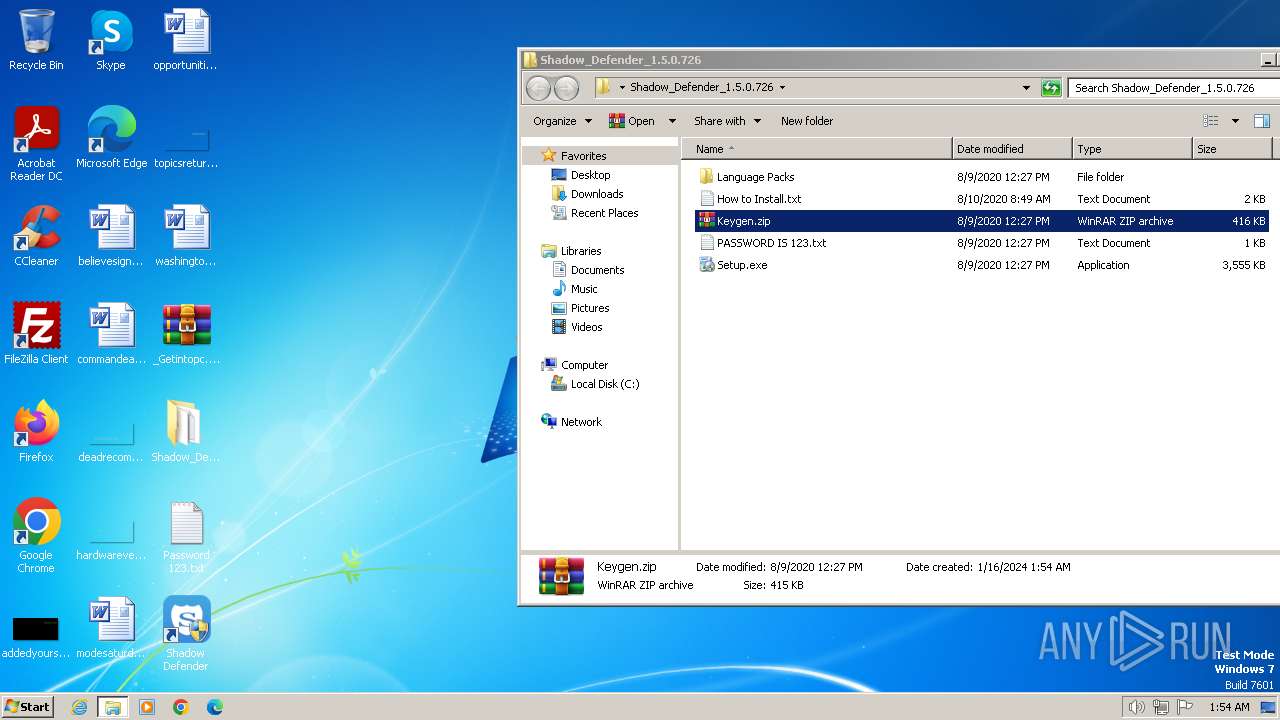Open Chrome from the taskbar
The image size is (1280, 720).
(x=181, y=707)
